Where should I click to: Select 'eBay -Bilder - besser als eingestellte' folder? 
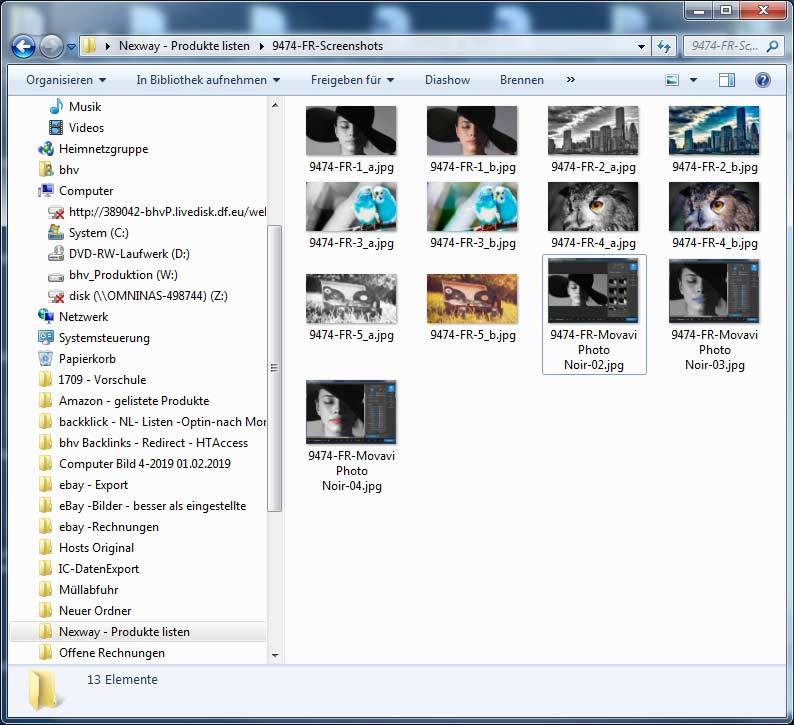[x=152, y=506]
